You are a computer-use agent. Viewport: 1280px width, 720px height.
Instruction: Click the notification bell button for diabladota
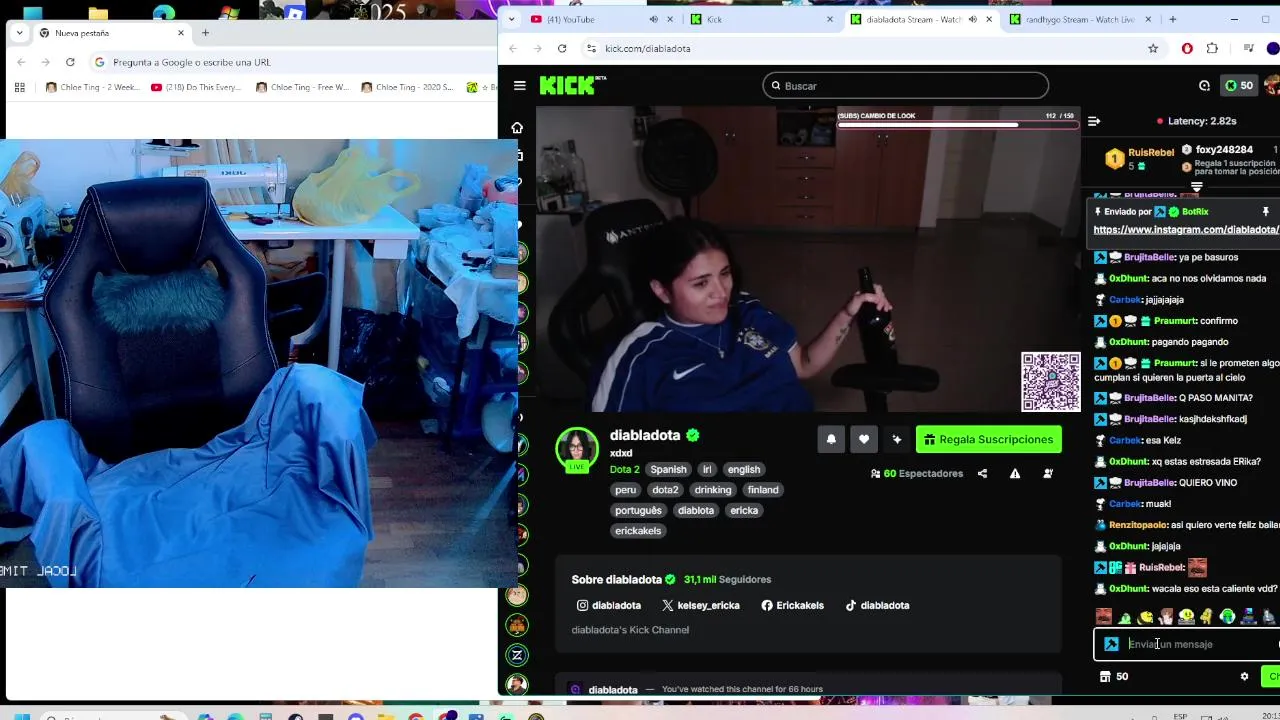831,439
